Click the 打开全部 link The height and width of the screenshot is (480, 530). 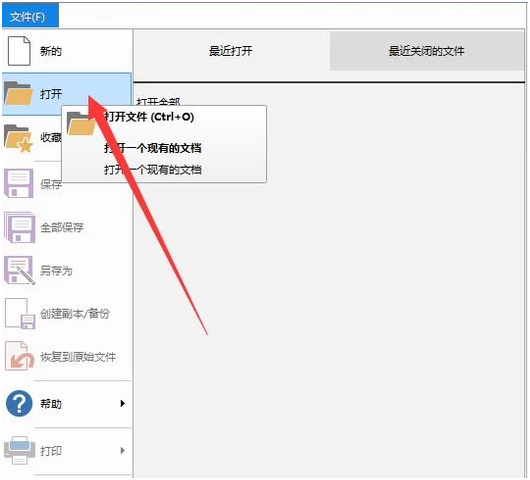[x=158, y=101]
